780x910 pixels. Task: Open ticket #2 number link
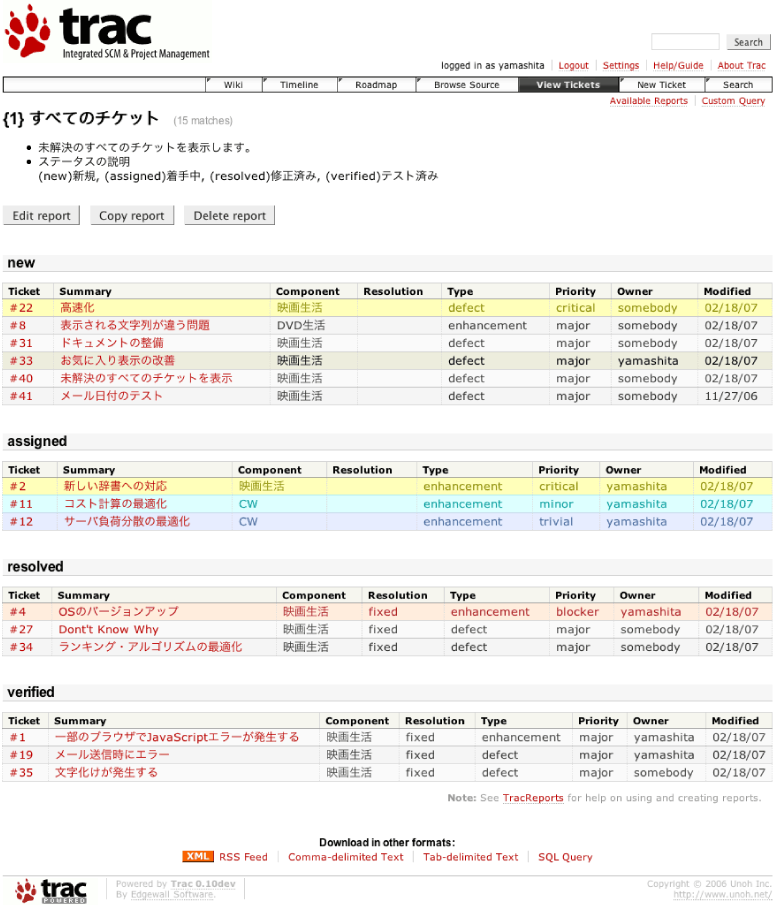pyautogui.click(x=18, y=486)
